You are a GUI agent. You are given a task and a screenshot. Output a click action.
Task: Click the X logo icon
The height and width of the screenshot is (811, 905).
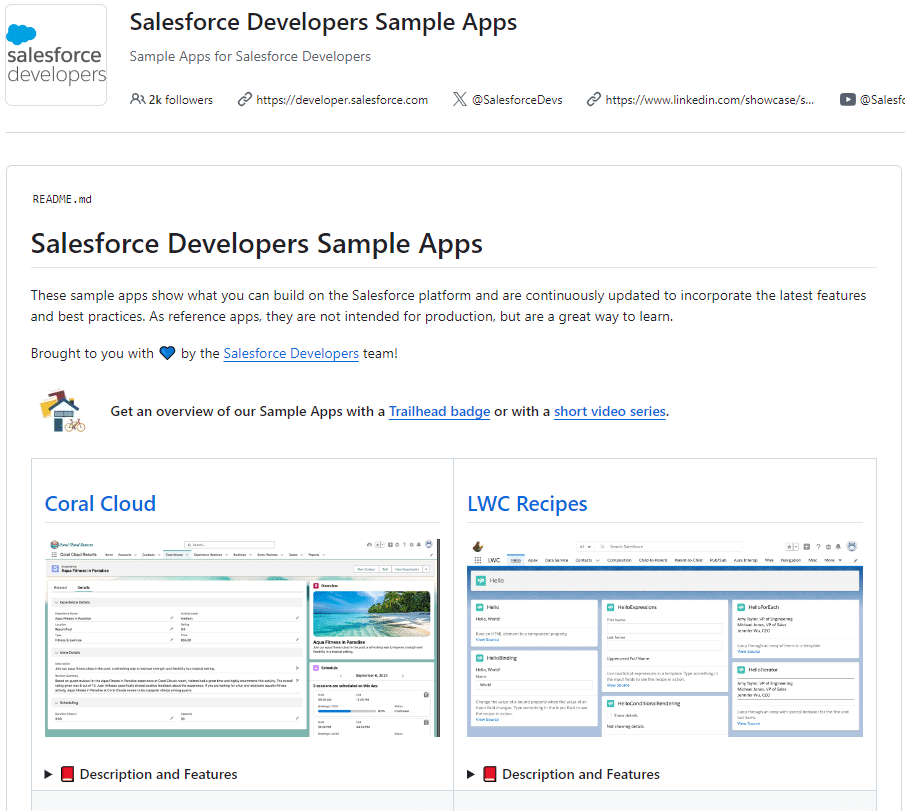pyautogui.click(x=459, y=99)
